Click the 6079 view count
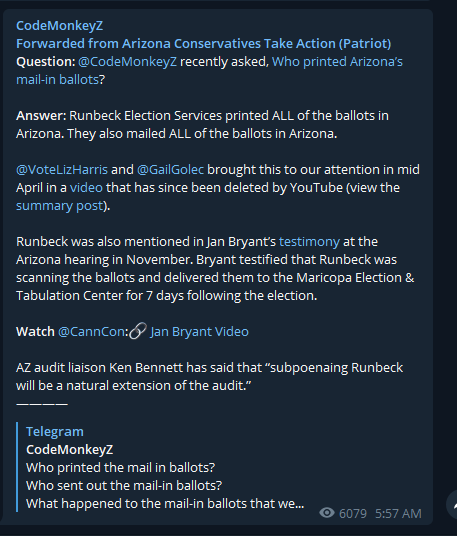Image resolution: width=457 pixels, height=536 pixels. coord(353,513)
